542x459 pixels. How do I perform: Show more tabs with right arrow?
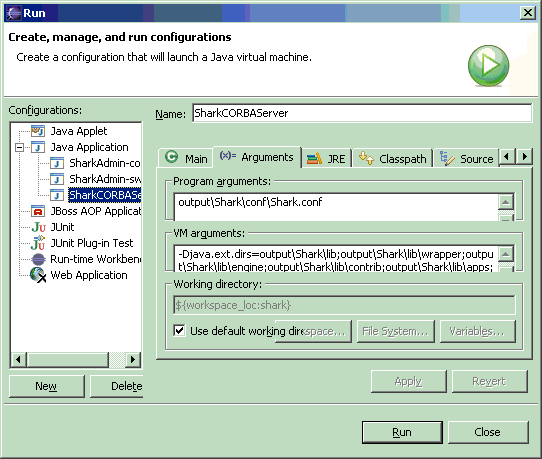pos(525,157)
